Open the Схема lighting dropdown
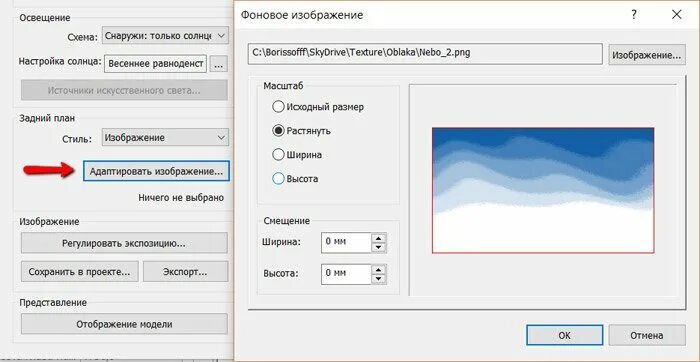This screenshot has height=362, width=700. coord(165,36)
